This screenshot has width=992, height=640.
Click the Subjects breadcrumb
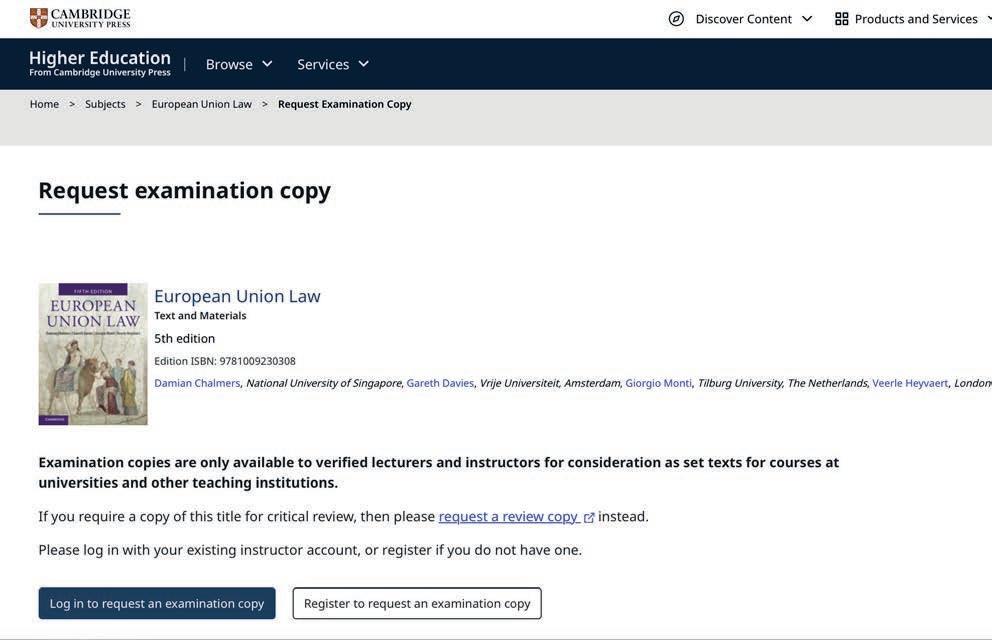105,104
